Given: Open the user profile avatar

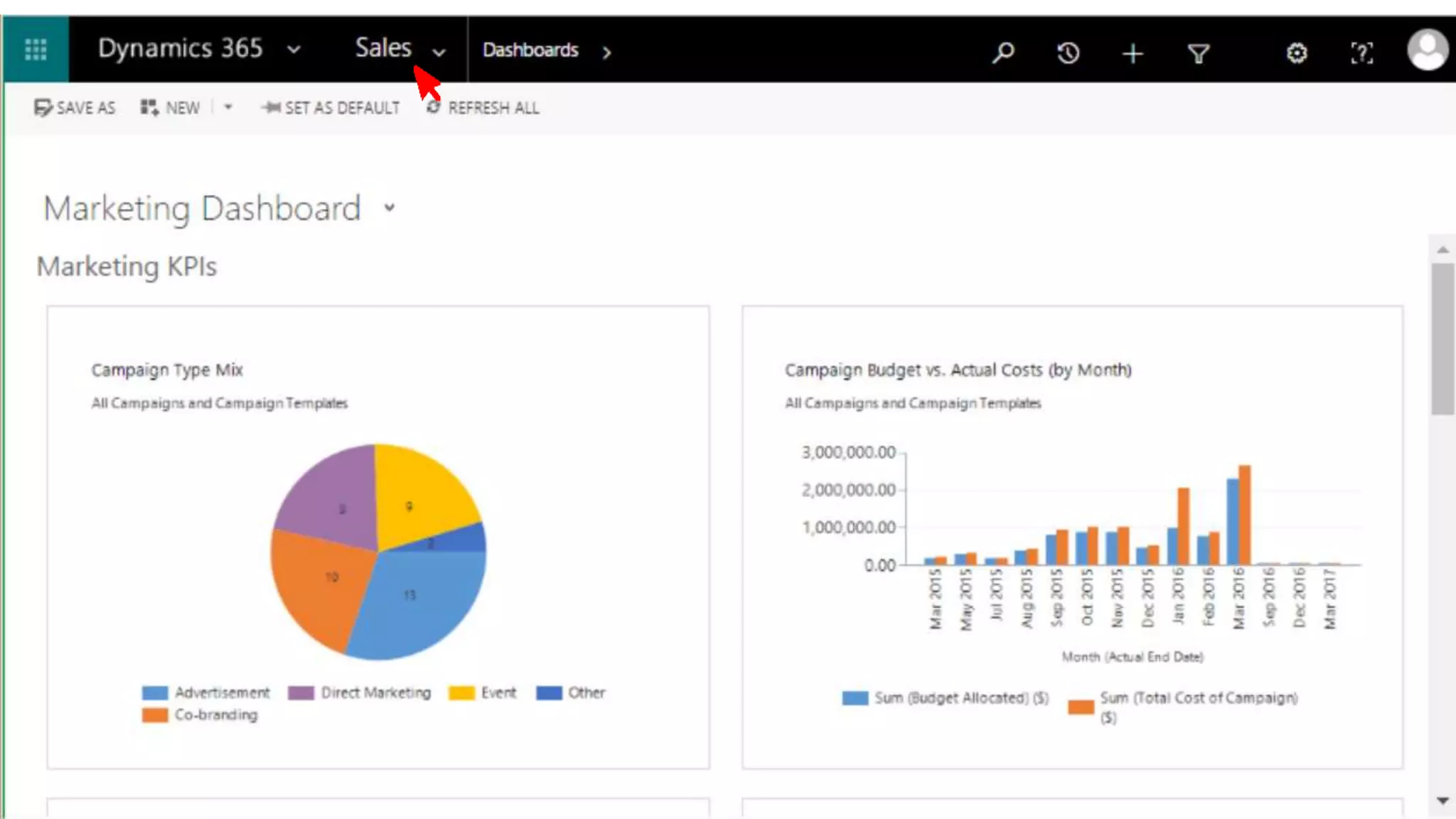Looking at the screenshot, I should click(x=1427, y=50).
